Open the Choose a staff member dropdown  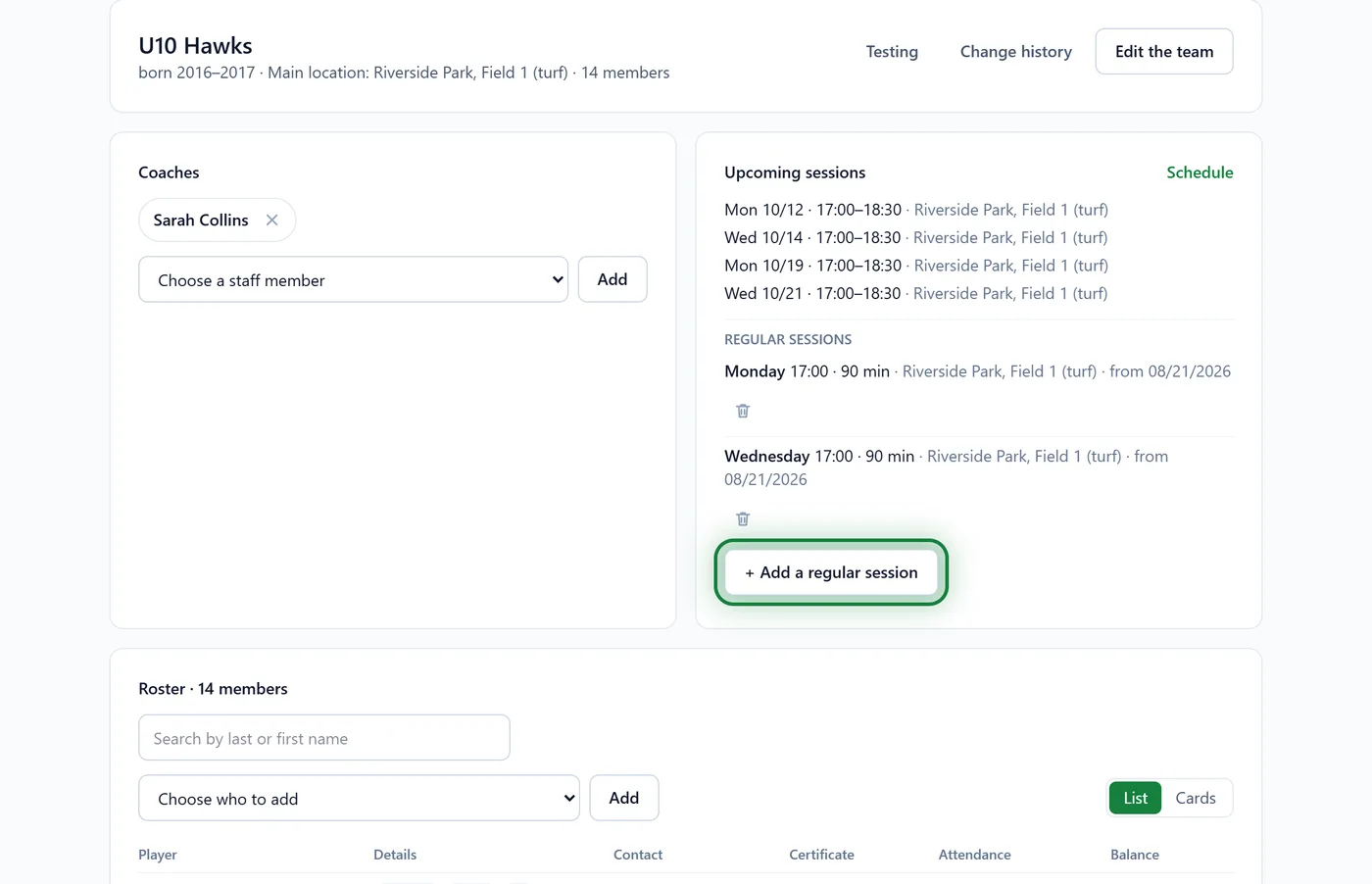pos(354,279)
